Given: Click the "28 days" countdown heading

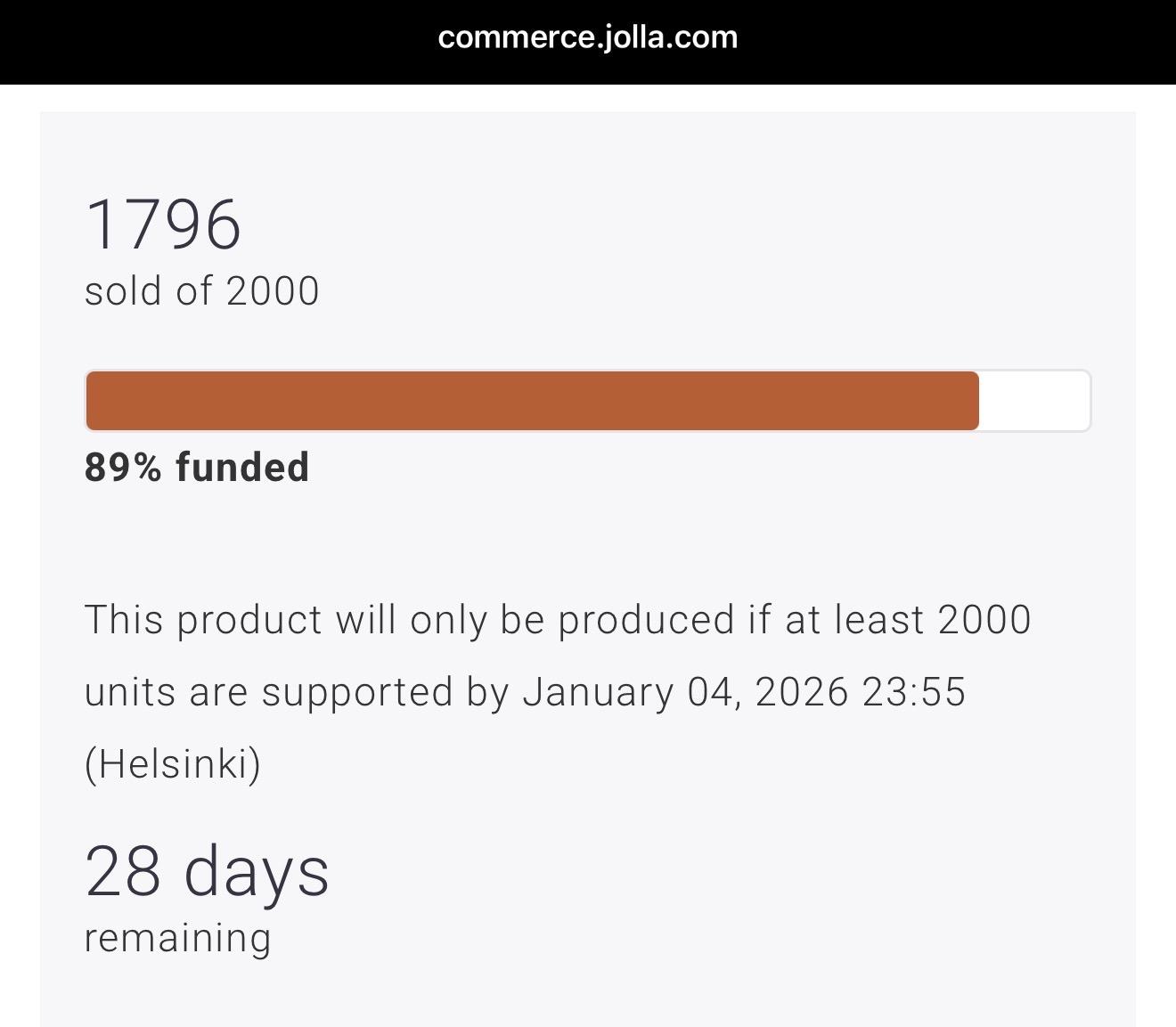Looking at the screenshot, I should (207, 872).
